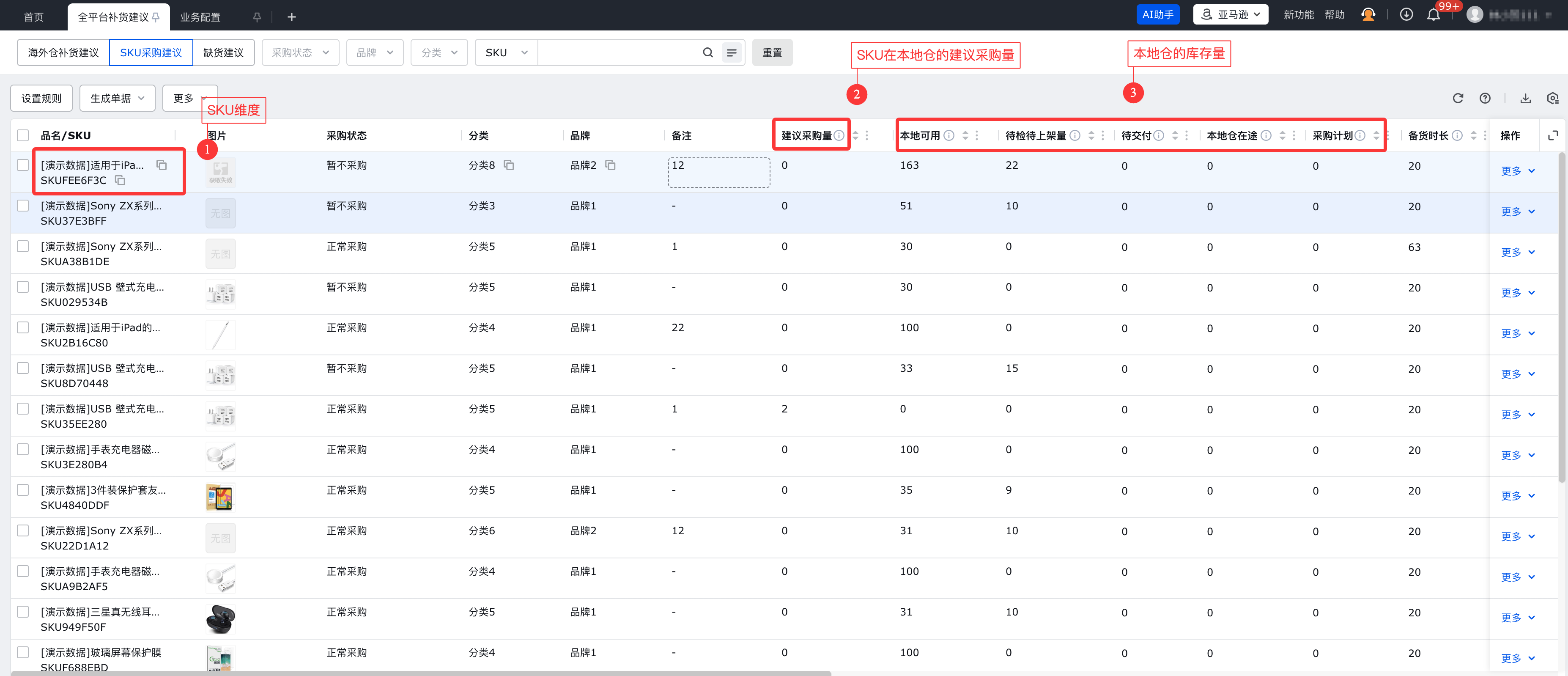Screen dimensions: 1568x676
Task: Check the SKU37E3BFF row checkbox
Action: coord(23,206)
